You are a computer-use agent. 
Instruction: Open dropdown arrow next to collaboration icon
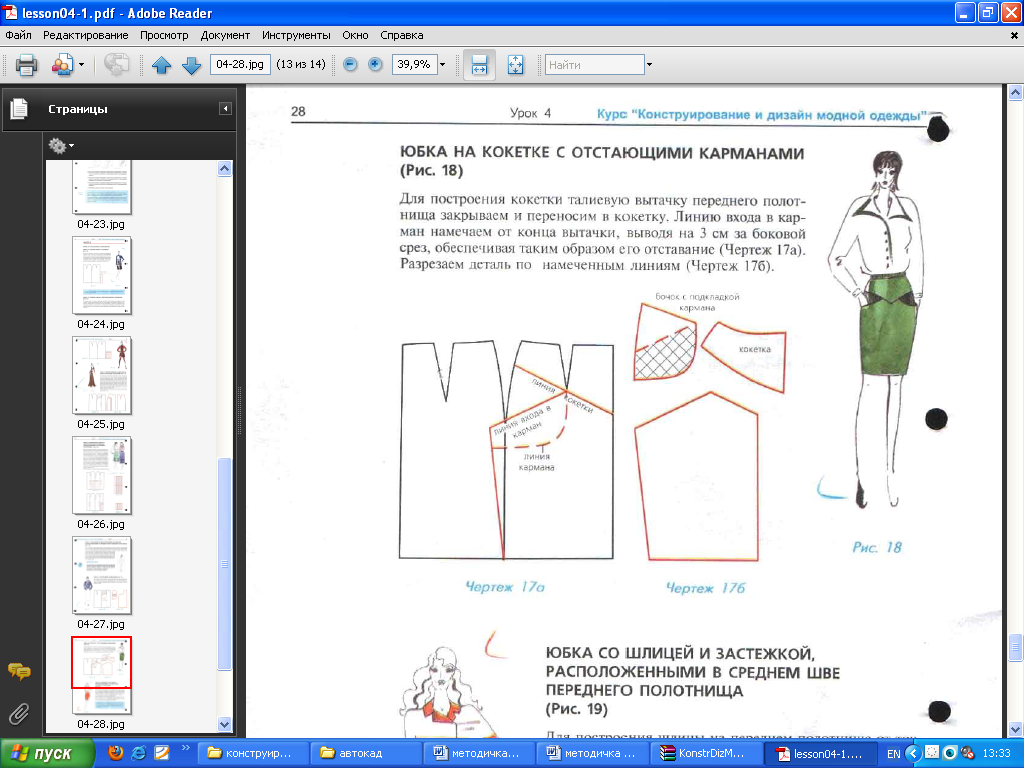coord(82,65)
